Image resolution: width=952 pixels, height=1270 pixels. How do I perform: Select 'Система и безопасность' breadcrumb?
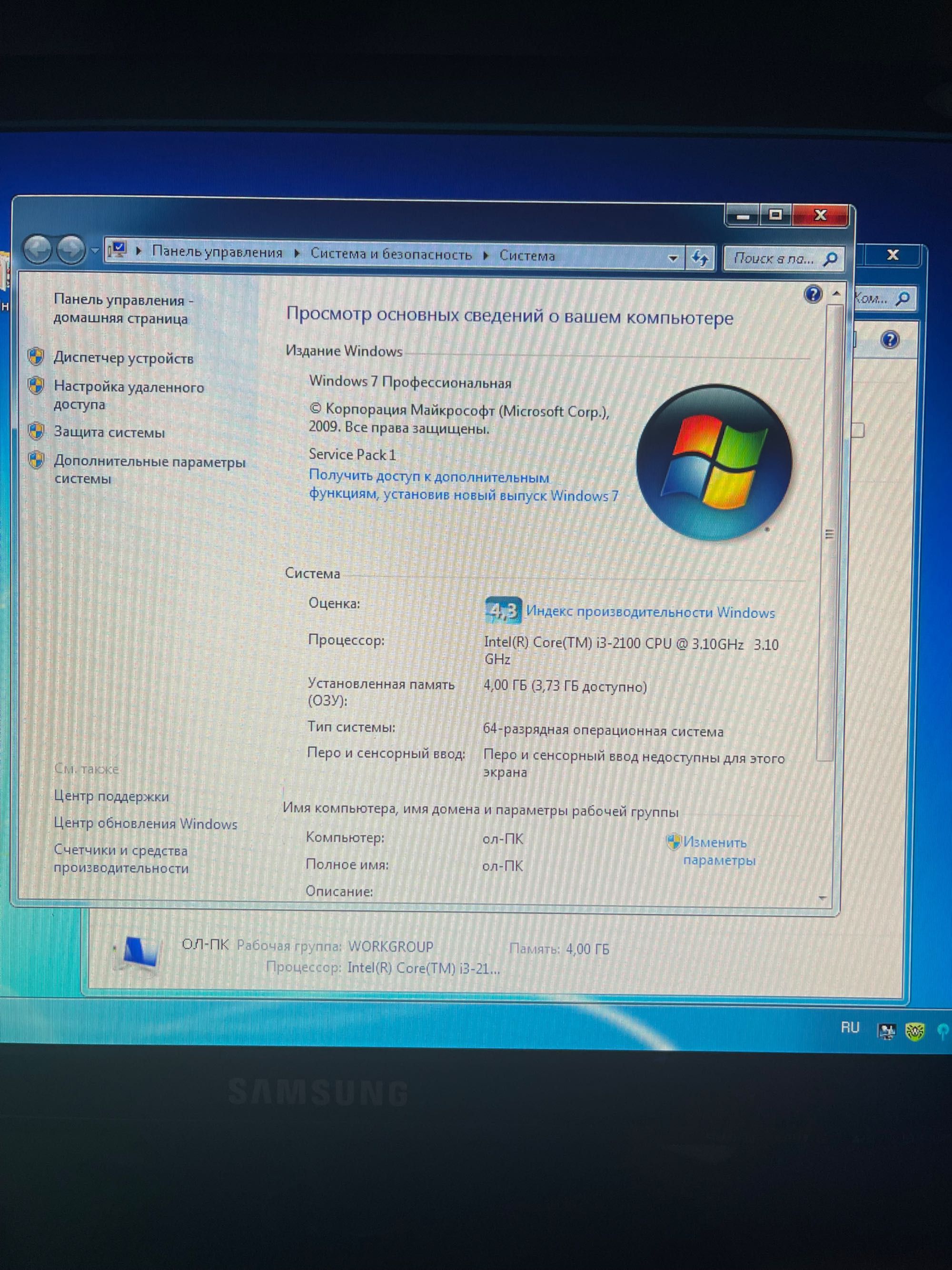(x=391, y=254)
